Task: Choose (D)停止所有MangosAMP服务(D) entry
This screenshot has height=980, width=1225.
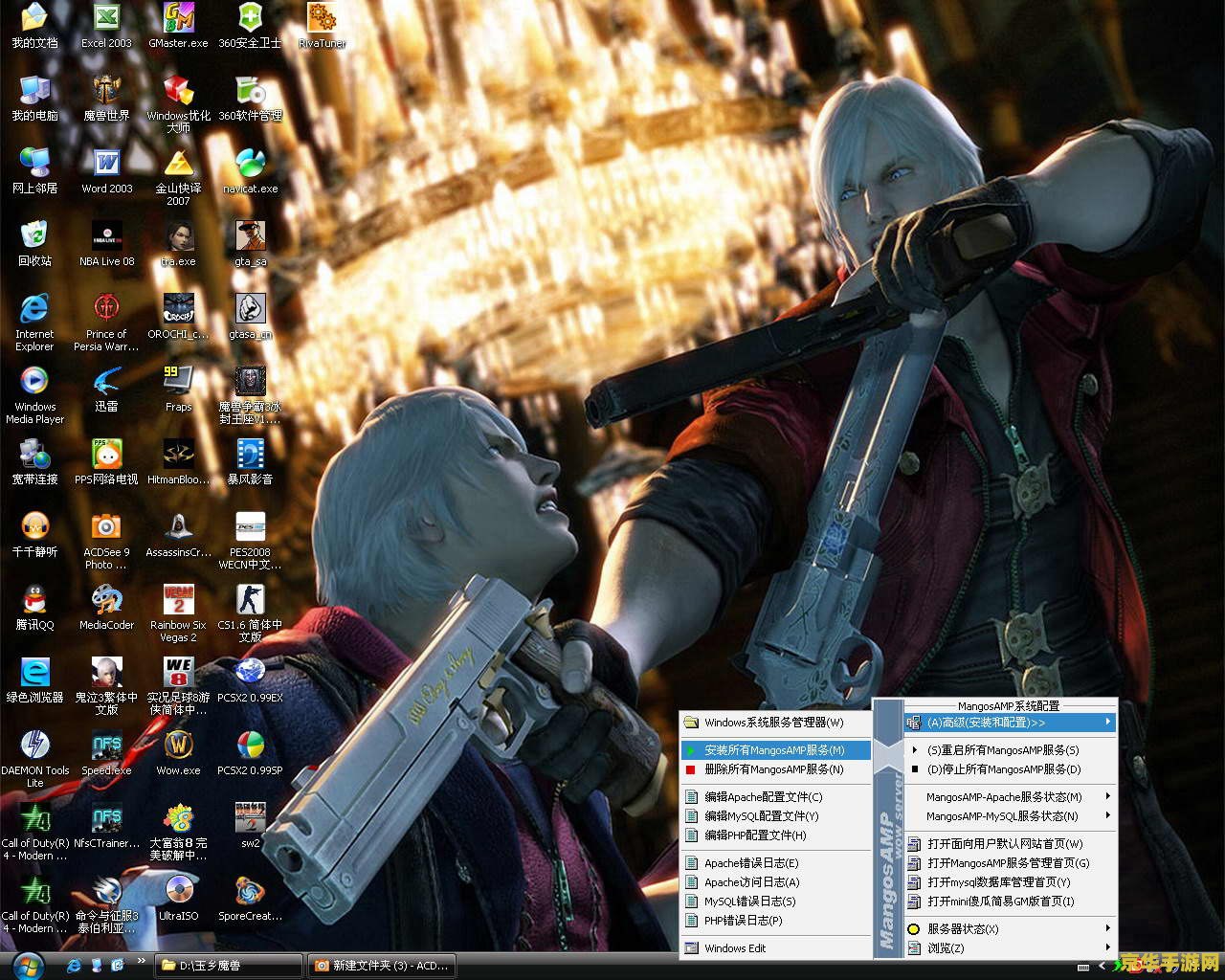Action: (x=1011, y=769)
